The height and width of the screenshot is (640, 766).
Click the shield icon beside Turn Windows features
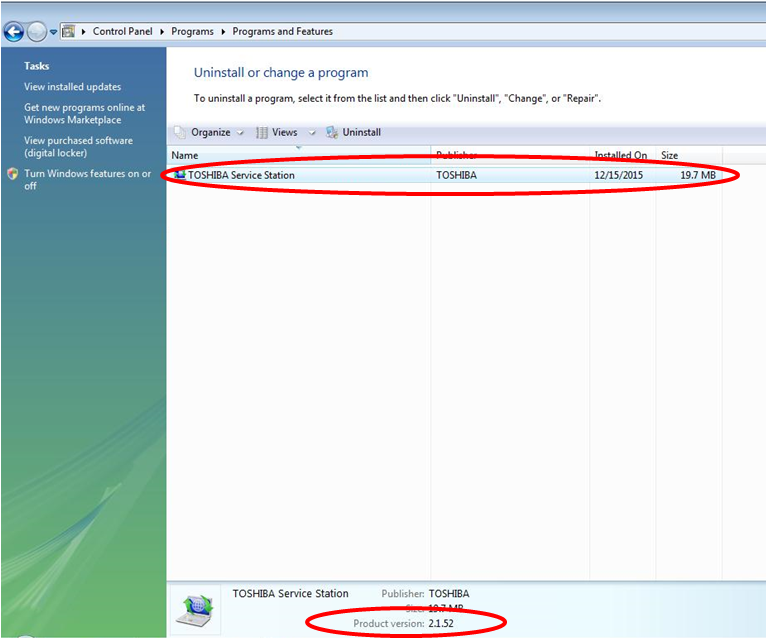12,174
